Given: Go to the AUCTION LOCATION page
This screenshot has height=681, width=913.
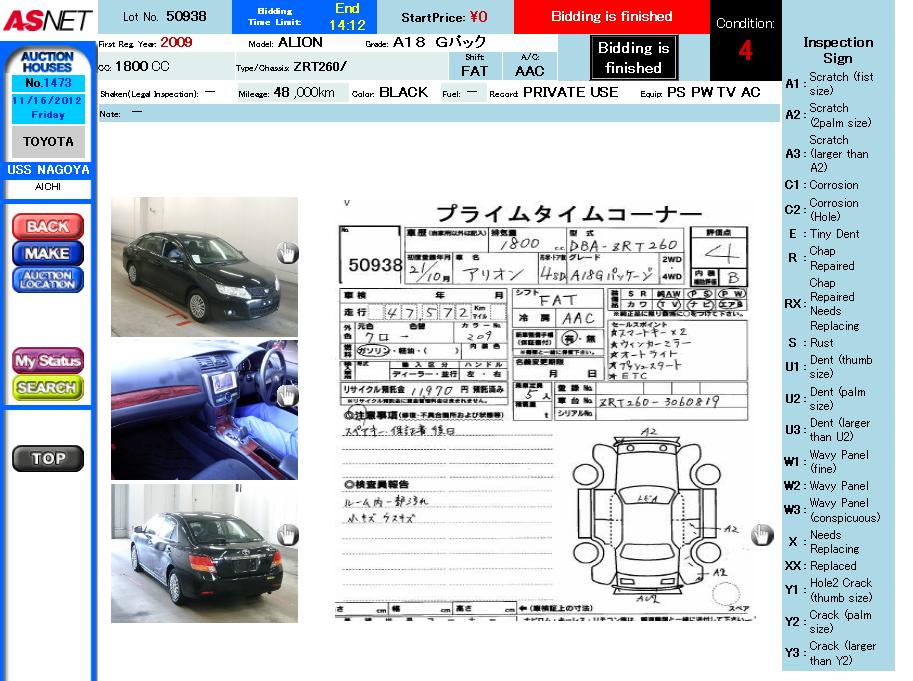Looking at the screenshot, I should click(47, 280).
